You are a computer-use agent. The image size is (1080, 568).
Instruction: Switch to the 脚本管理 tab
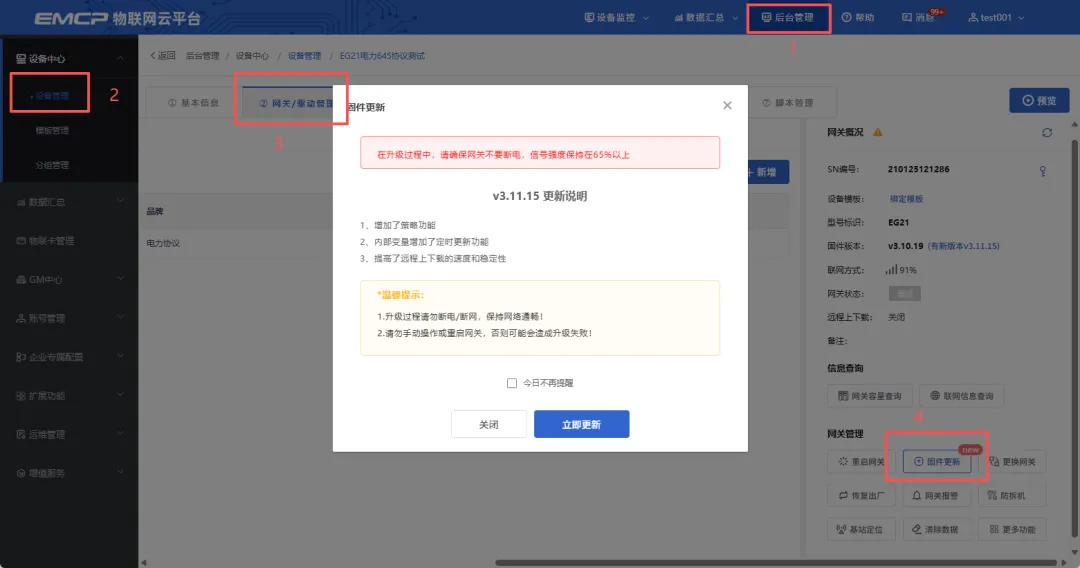[x=788, y=103]
